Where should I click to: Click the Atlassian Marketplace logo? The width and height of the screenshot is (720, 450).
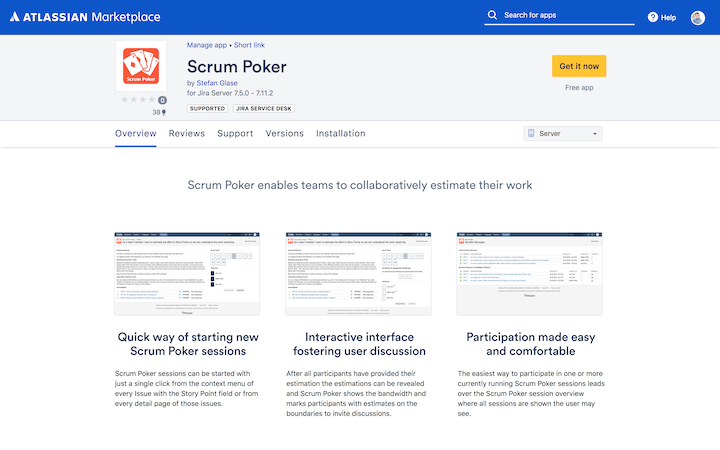85,17
